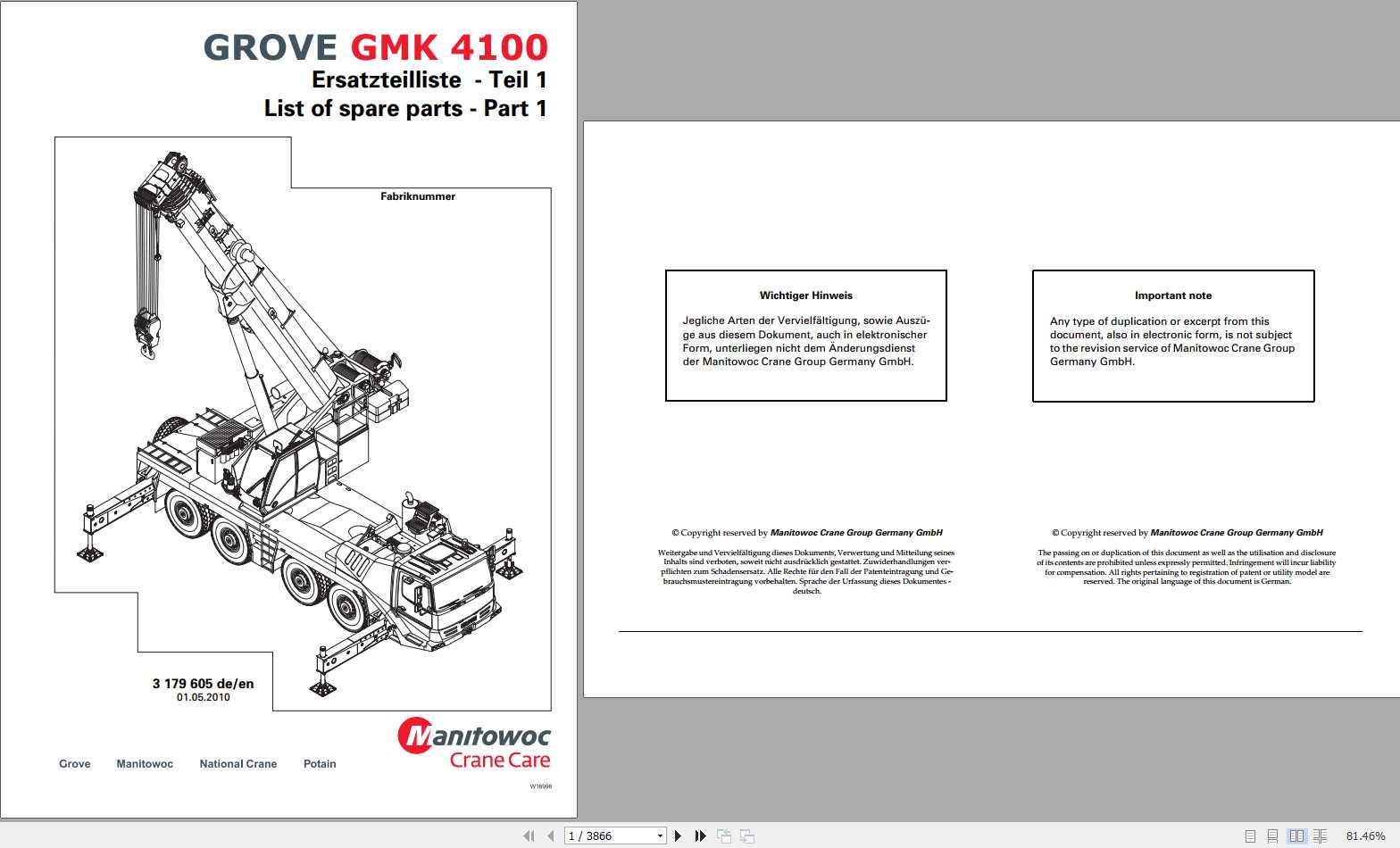Click the Grove brand name in footer

coord(75,764)
